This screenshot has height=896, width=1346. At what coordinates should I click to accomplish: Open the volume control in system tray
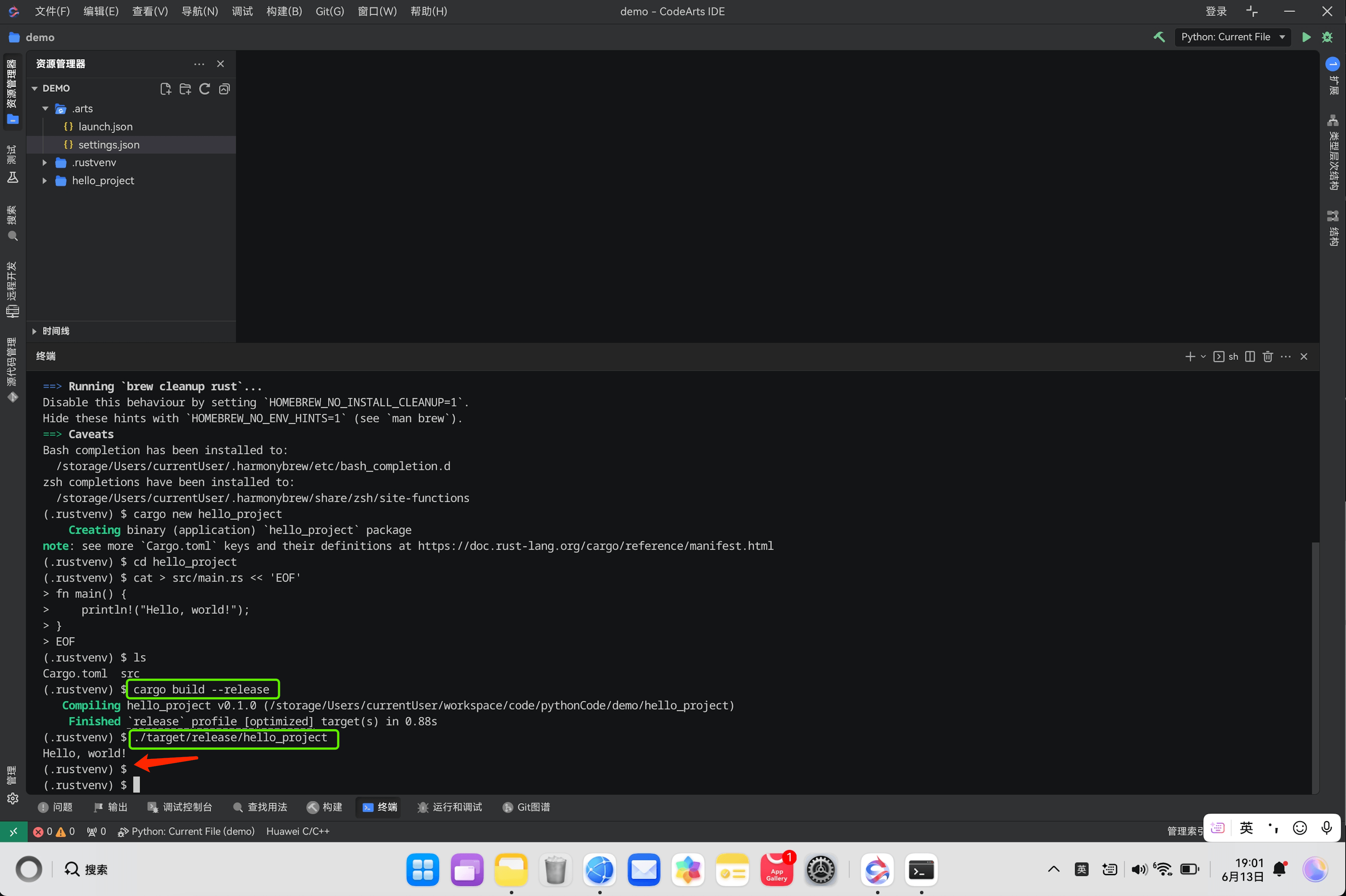tap(1139, 870)
